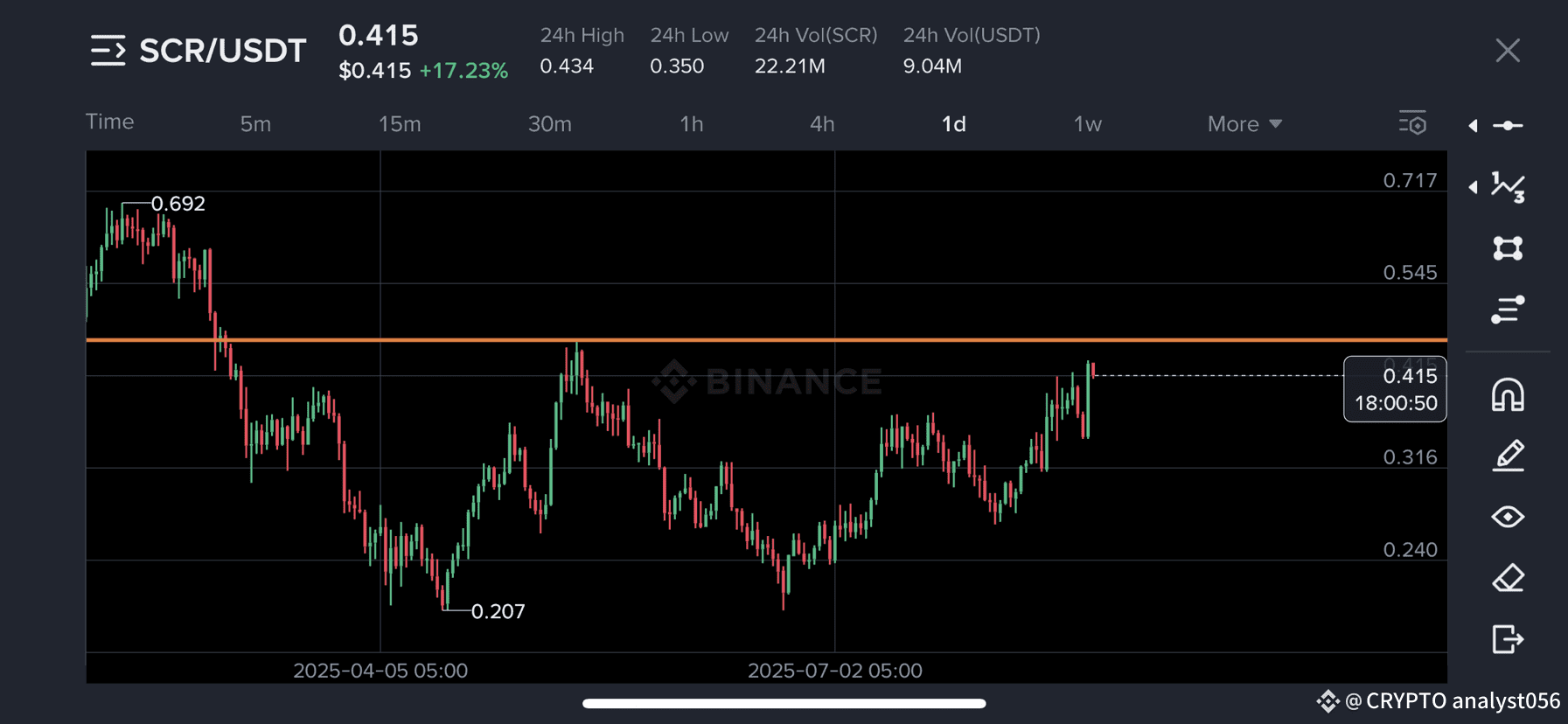Select the rectangle shape drawing tool
Screen dimensions: 1568x724
pyautogui.click(x=1508, y=248)
